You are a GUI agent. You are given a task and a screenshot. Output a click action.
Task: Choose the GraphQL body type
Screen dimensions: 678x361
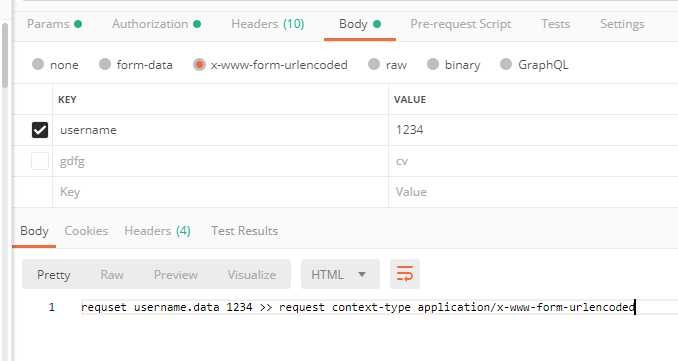(534, 65)
